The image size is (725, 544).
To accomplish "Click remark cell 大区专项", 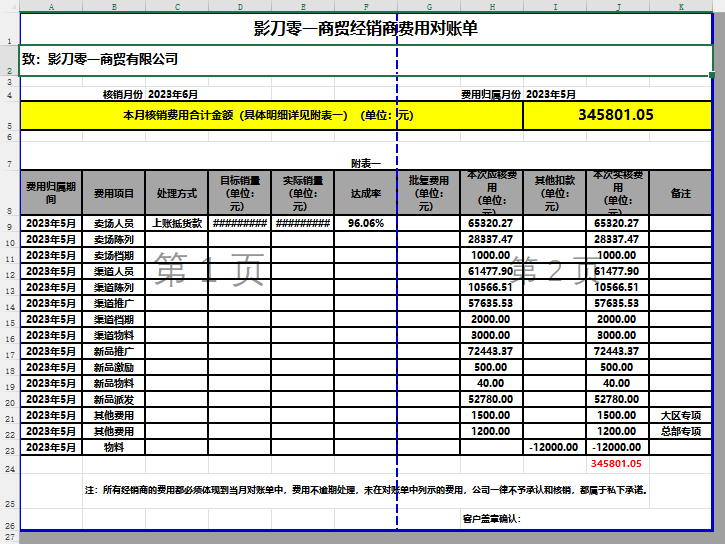I will 681,416.
